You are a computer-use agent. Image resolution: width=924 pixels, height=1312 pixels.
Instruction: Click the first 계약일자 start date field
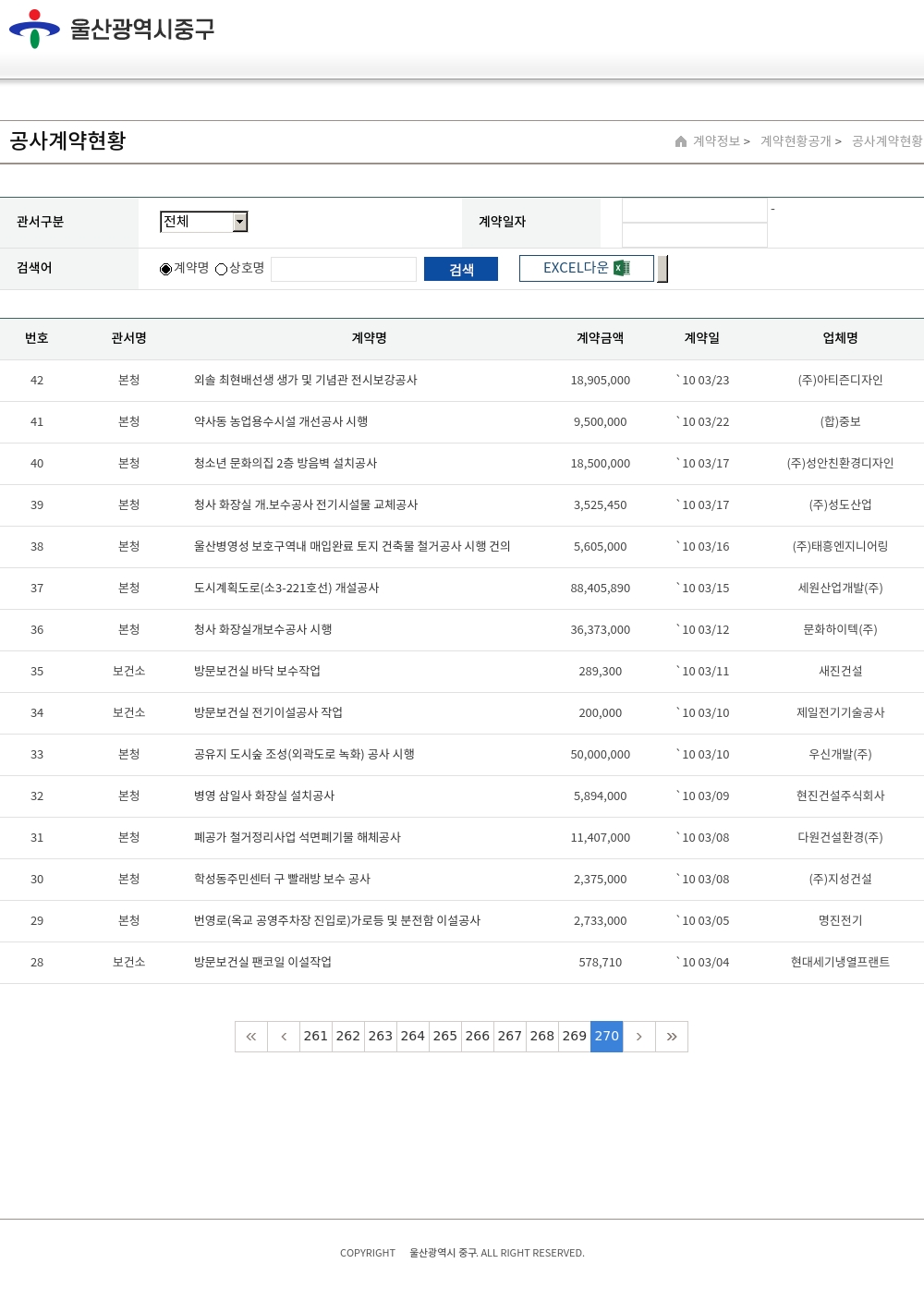click(x=695, y=211)
